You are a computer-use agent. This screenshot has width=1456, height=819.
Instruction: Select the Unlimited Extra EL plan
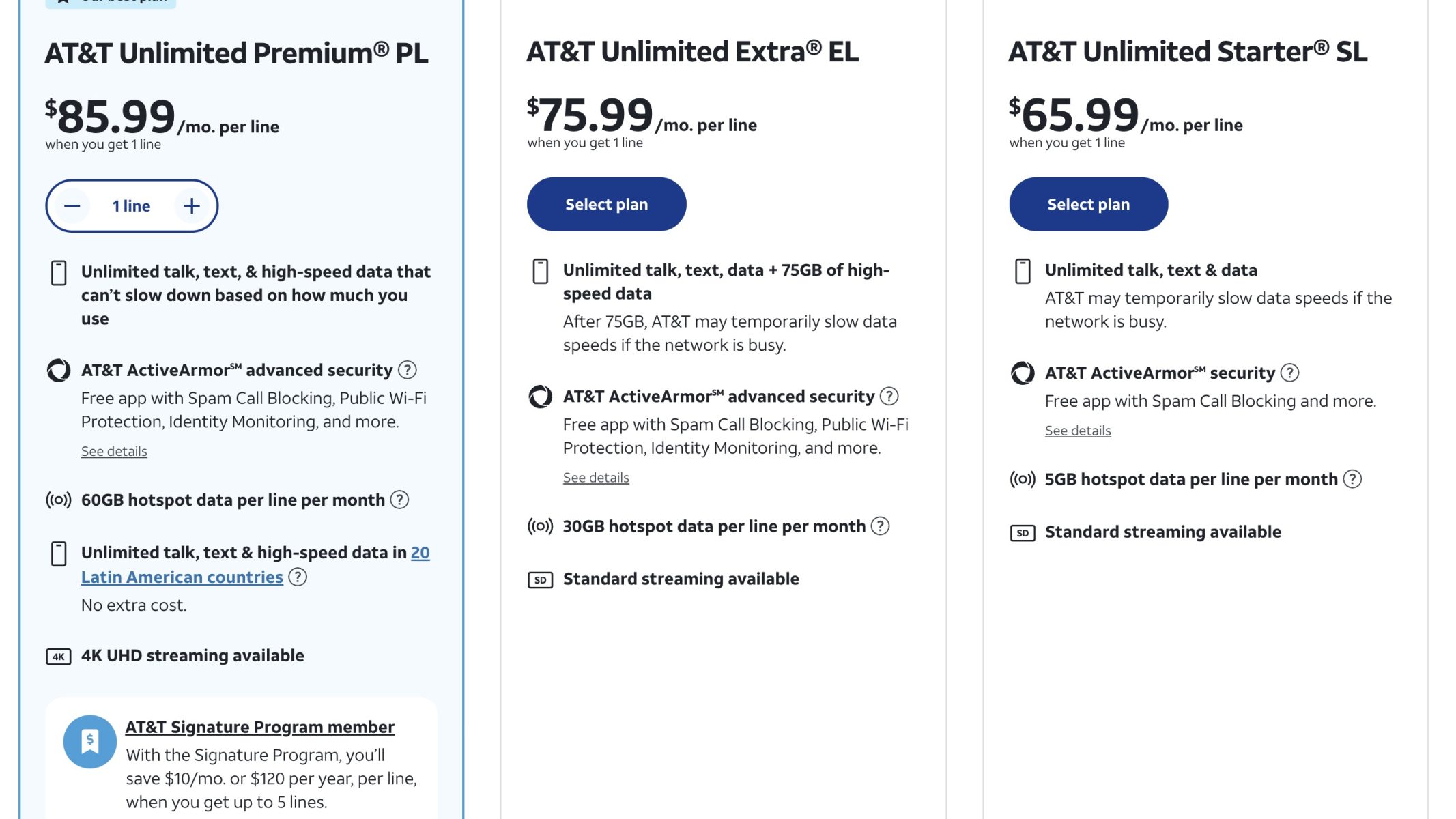point(606,204)
